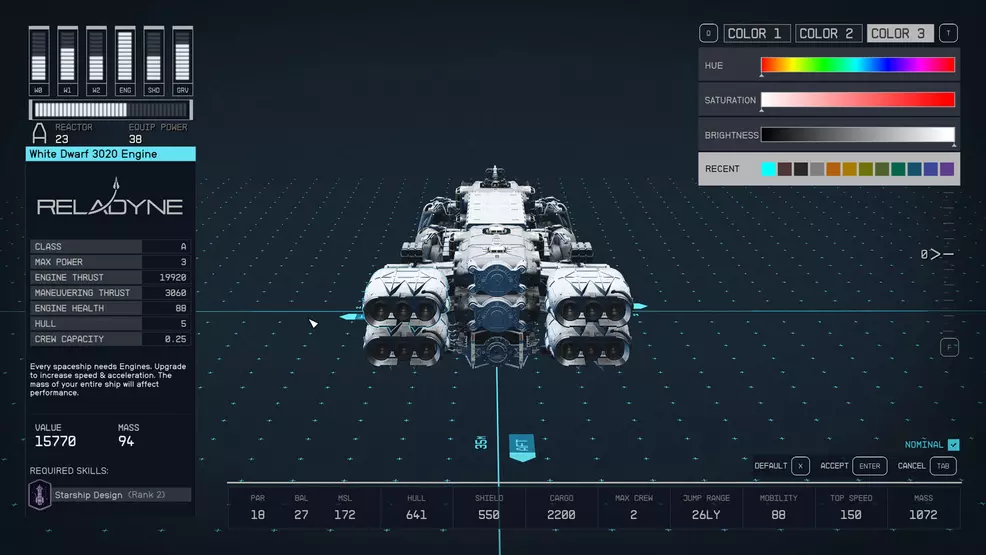Click the JUMP RANGE 26LY stat

(706, 507)
